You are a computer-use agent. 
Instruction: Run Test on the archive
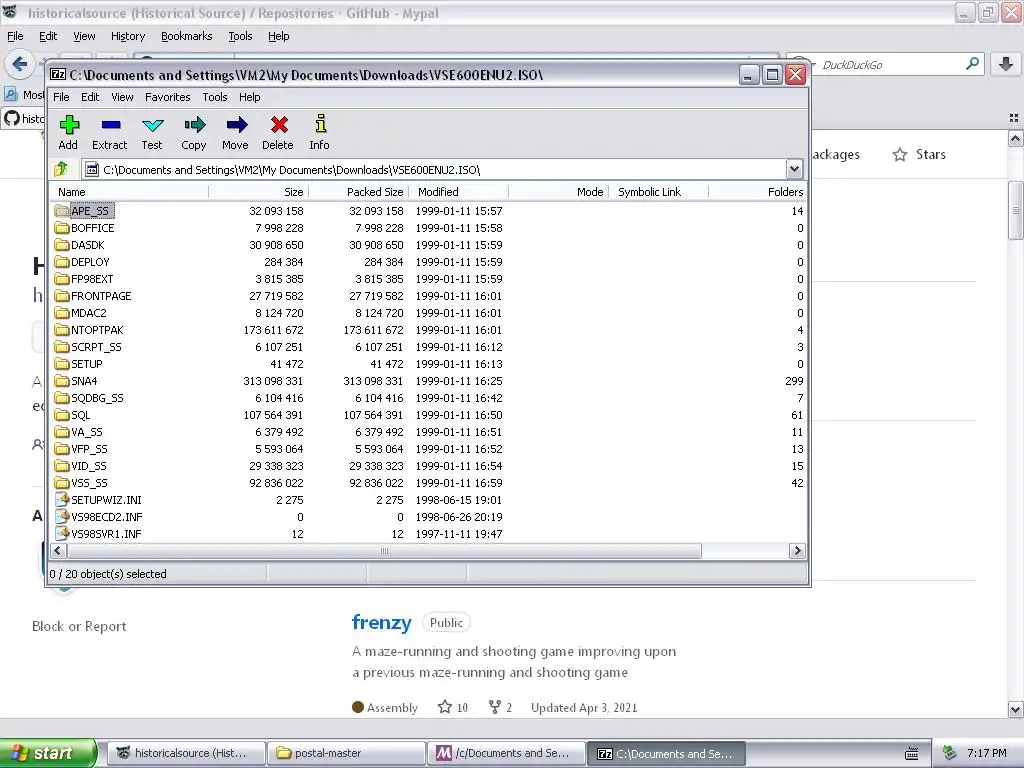[153, 124]
